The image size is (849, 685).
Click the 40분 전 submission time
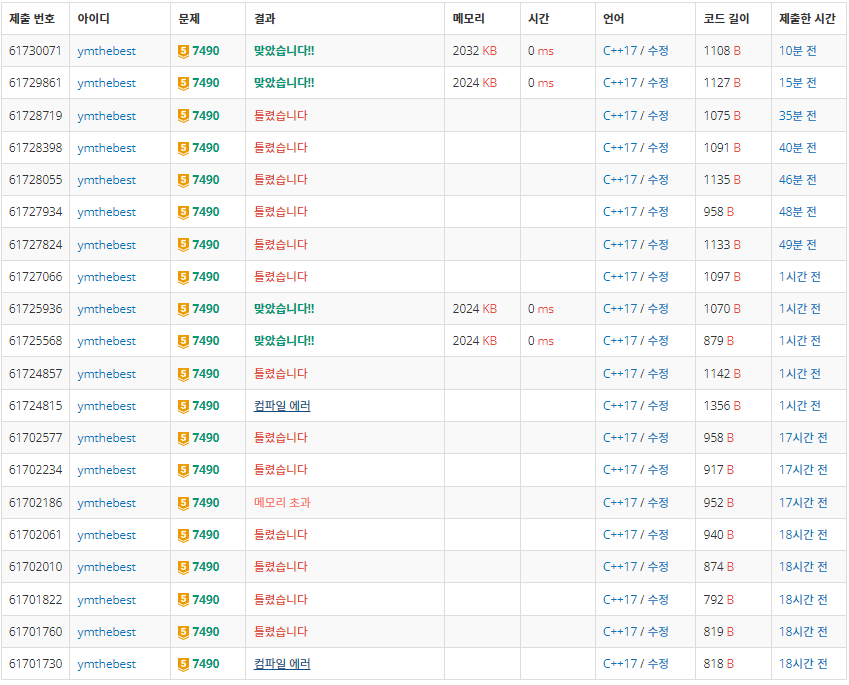[x=797, y=147]
